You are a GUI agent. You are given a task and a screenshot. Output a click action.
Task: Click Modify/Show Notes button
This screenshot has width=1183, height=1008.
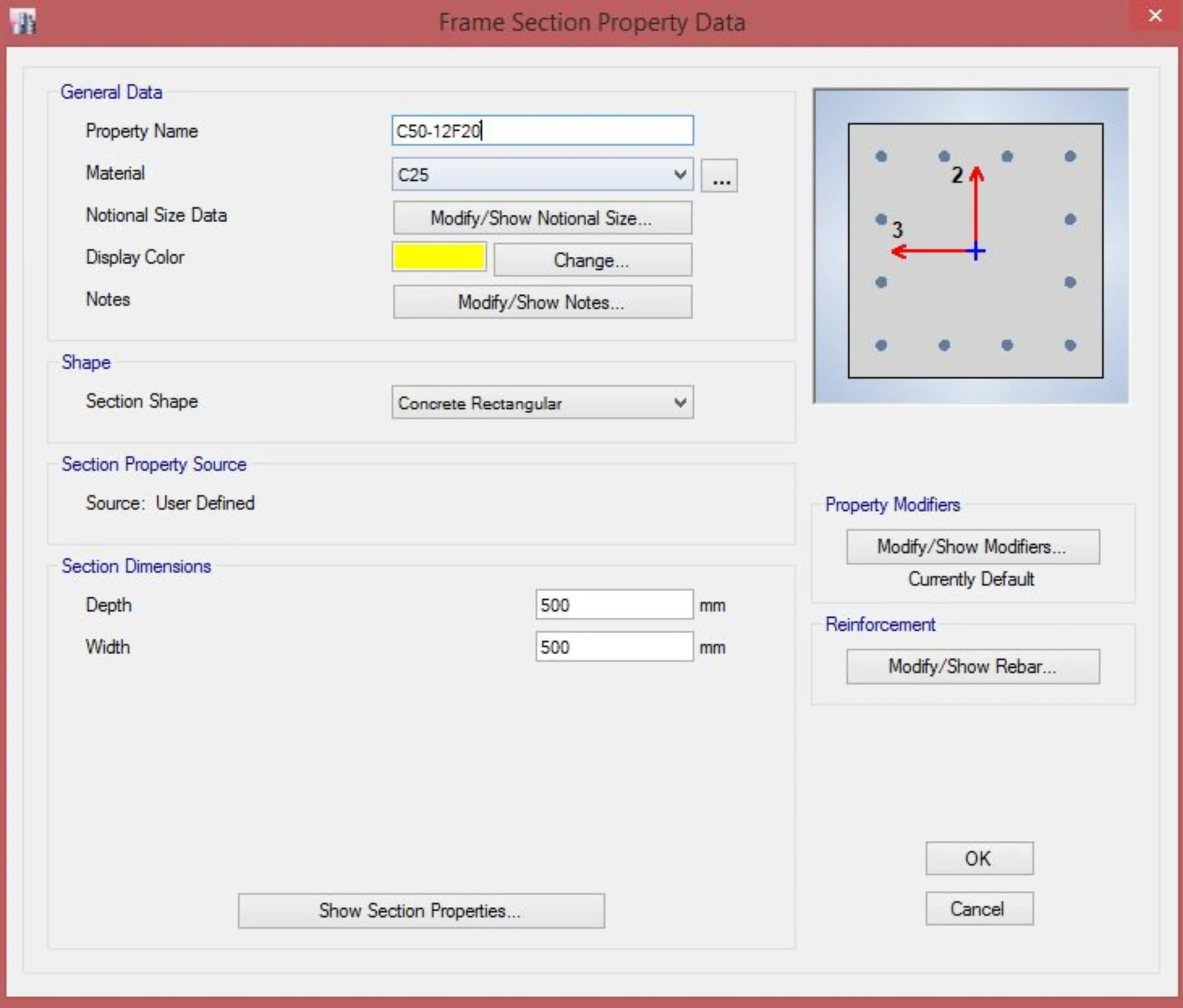[542, 302]
